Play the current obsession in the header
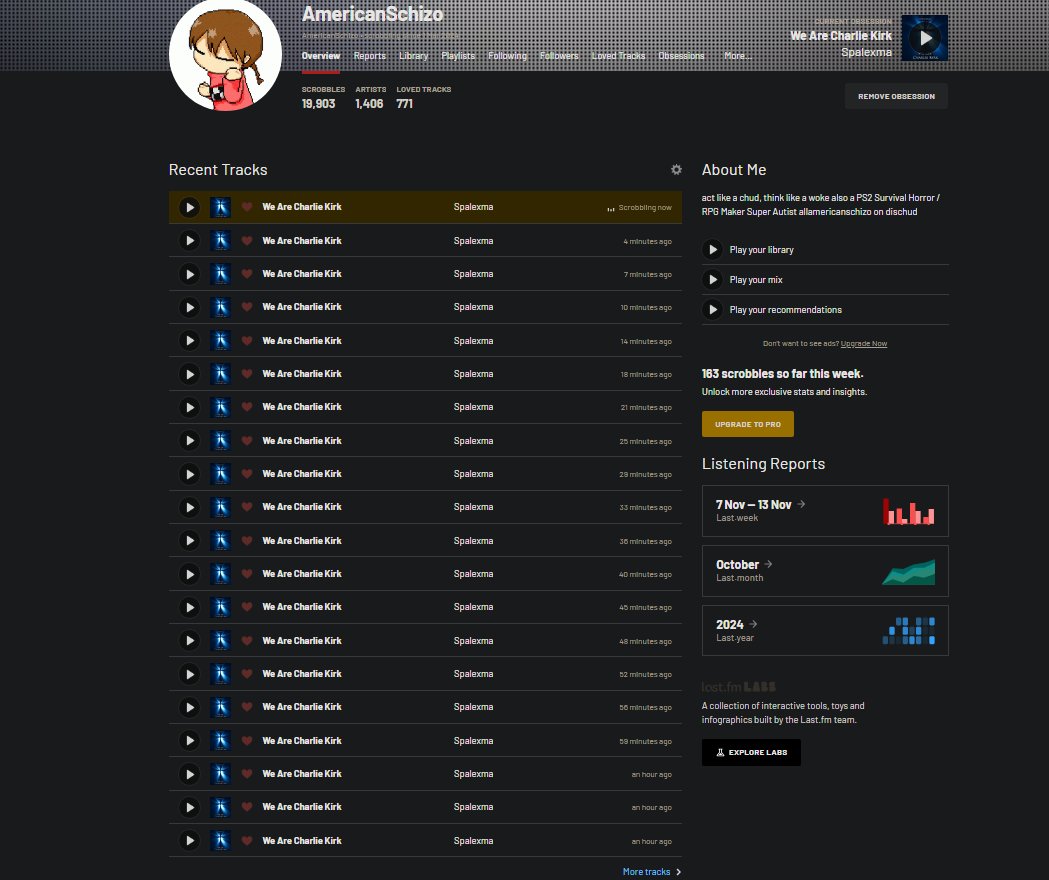Viewport: 1049px width, 880px height. [925, 38]
